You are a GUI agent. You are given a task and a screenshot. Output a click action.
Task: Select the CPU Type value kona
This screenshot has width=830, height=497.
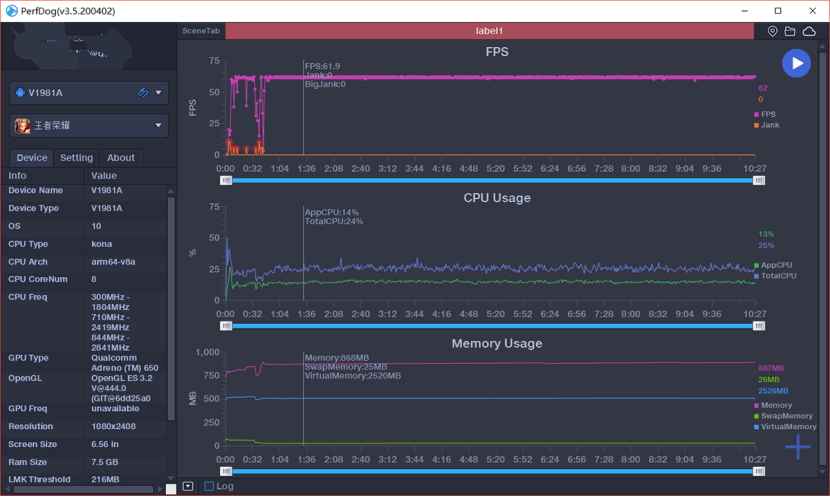click(x=102, y=244)
